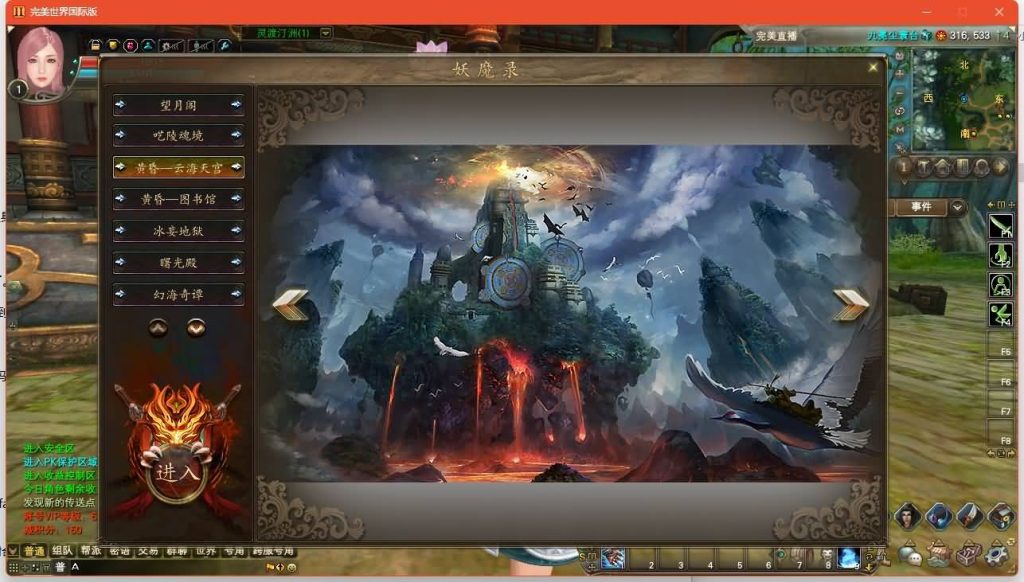Screen dimensions: 1024x582
Task: Switch to the 组队 chat channel tab
Action: tap(62, 551)
